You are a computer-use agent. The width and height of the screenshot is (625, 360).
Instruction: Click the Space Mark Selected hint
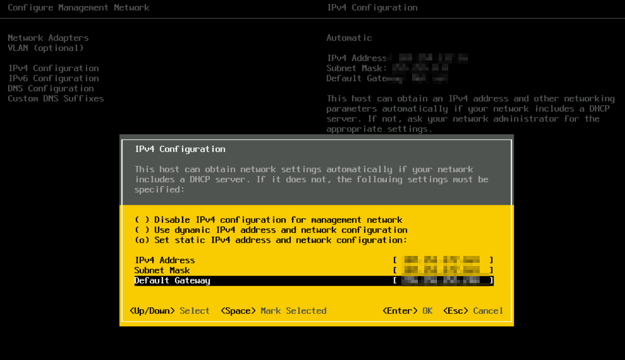pos(273,311)
